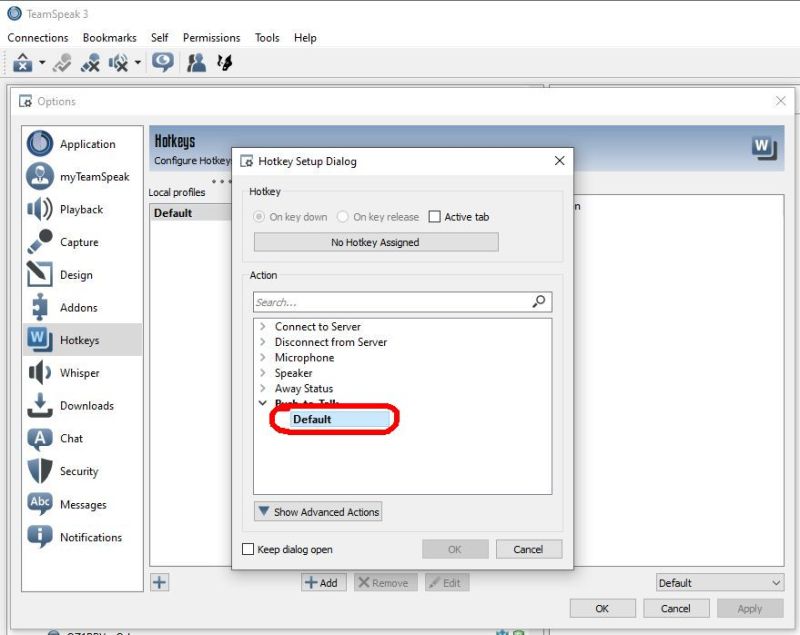This screenshot has width=800, height=635.
Task: Open the Permissions menu
Action: click(x=211, y=38)
